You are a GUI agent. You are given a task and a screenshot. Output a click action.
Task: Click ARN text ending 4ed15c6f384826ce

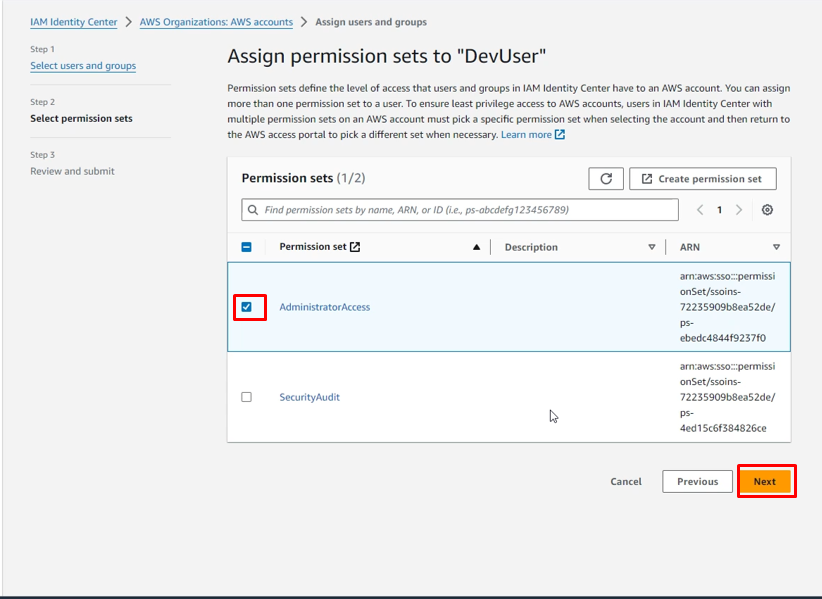[x=728, y=397]
